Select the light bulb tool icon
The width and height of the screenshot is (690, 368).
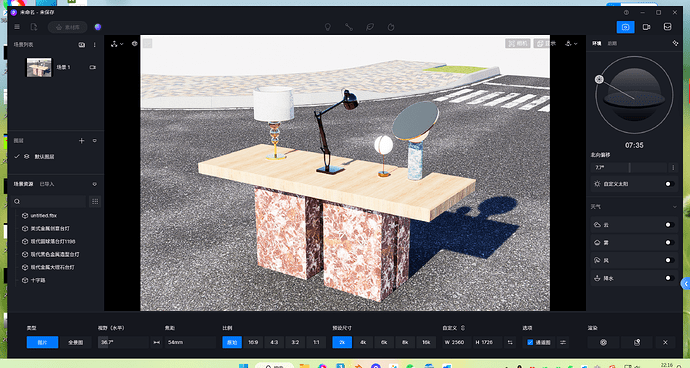(327, 27)
